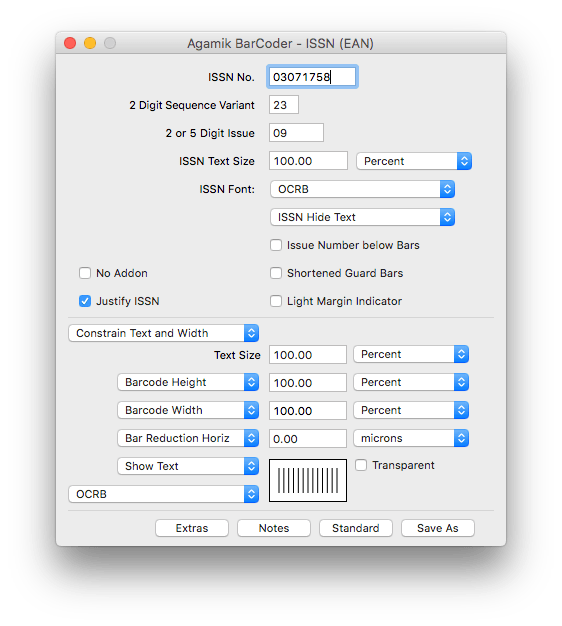Open the ISSN Text Size unit dropdown
Viewport: 562px width, 626px height.
(x=414, y=161)
